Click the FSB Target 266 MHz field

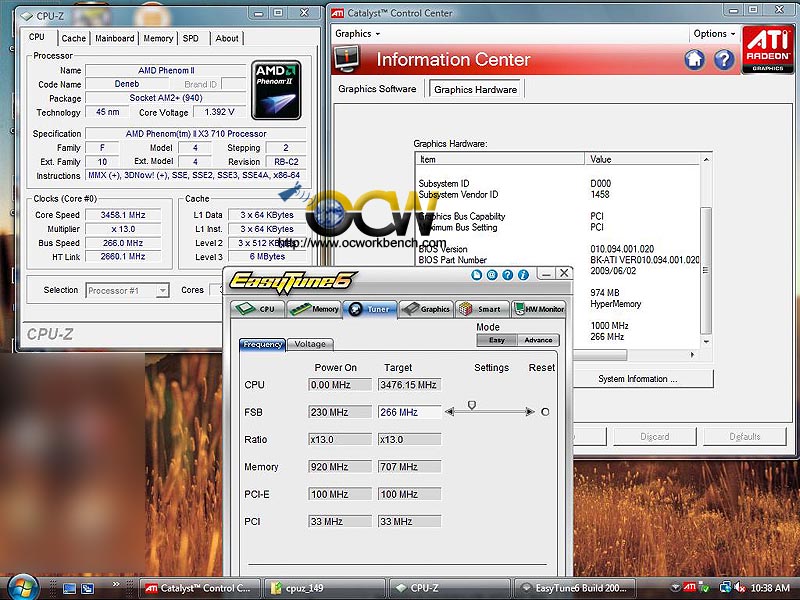409,412
